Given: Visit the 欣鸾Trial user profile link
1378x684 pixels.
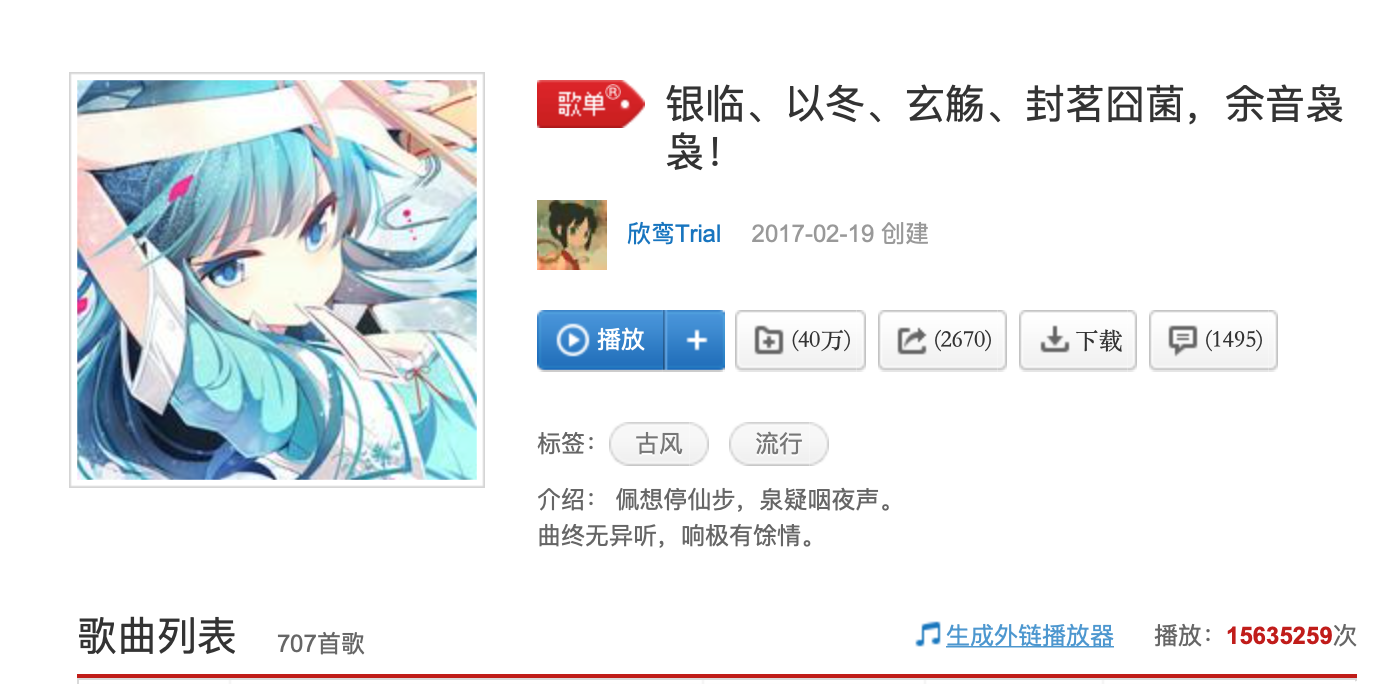Looking at the screenshot, I should [x=674, y=234].
